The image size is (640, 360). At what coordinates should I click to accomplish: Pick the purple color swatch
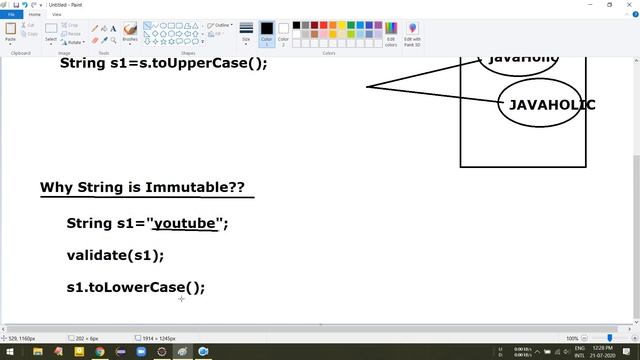tap(378, 25)
